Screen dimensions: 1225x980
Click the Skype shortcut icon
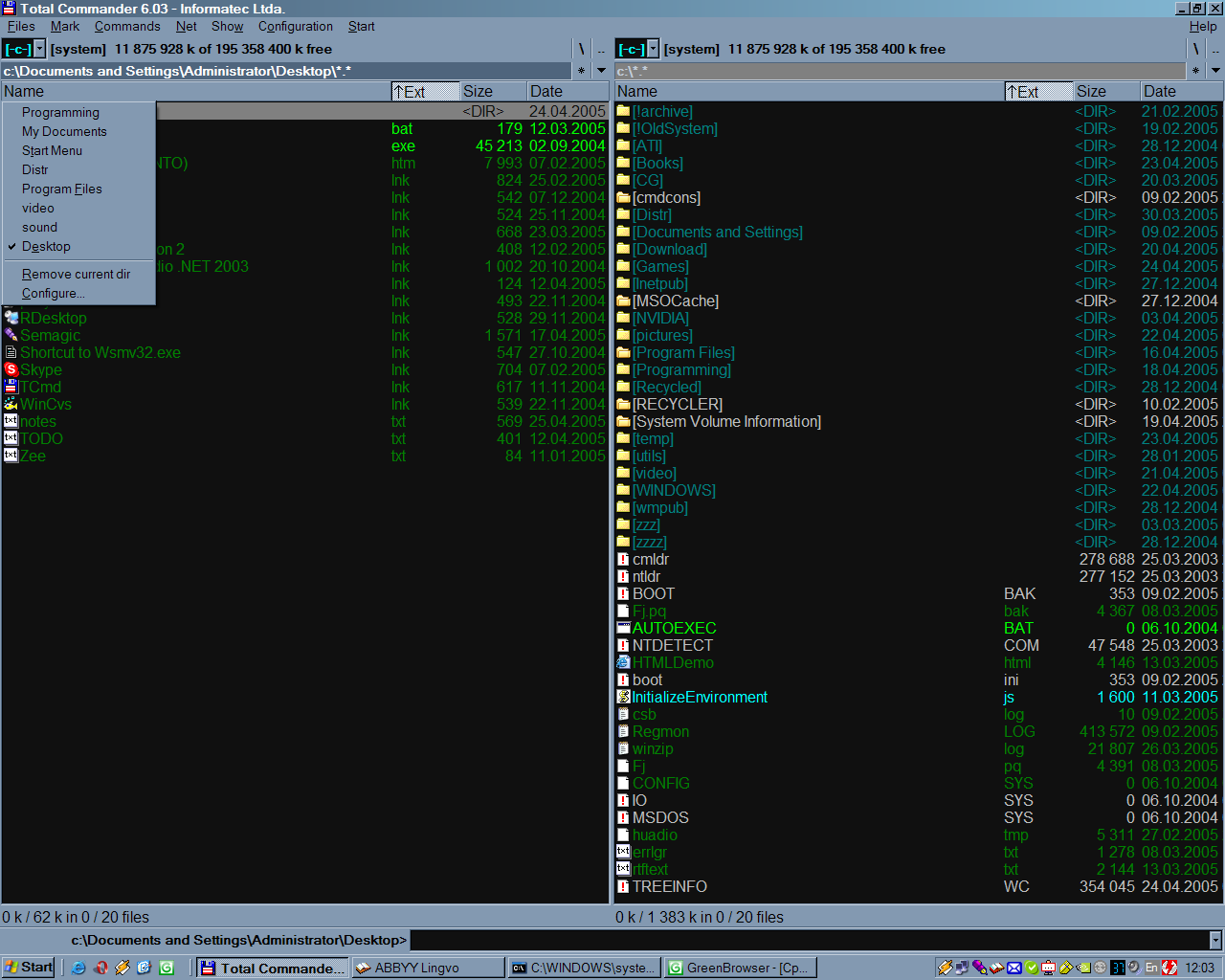coord(11,370)
